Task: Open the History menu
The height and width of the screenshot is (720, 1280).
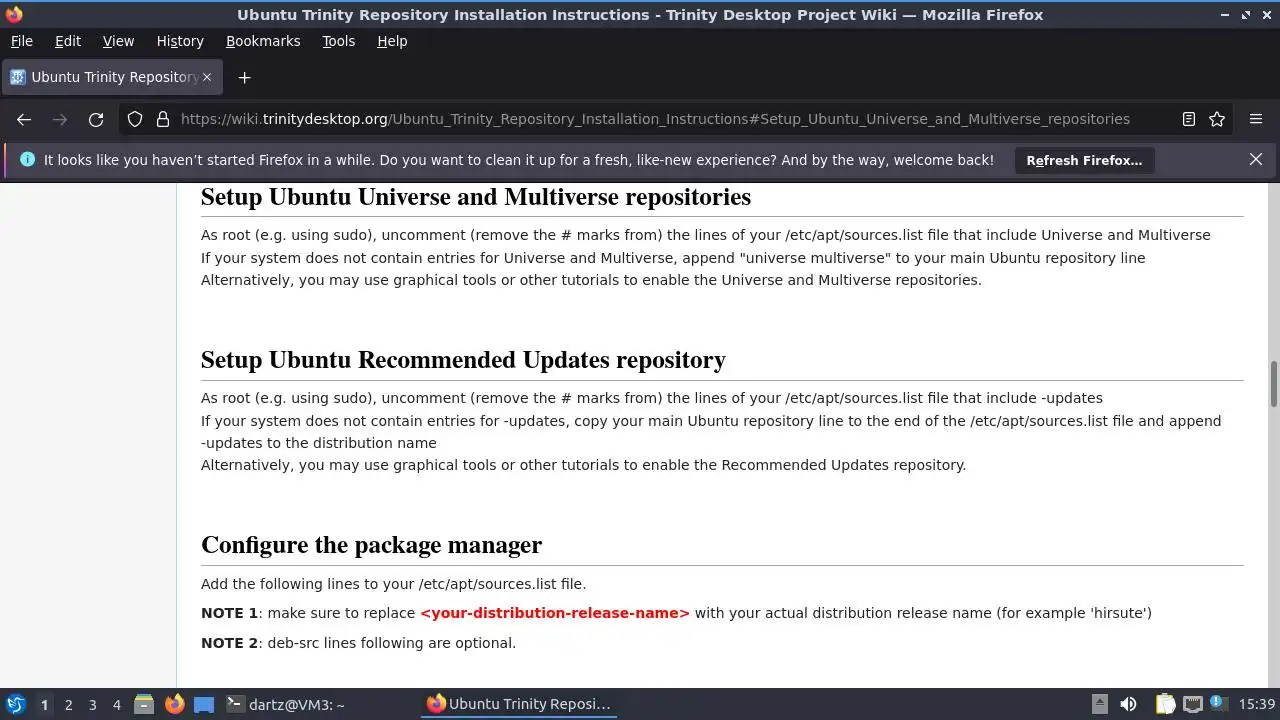Action: tap(180, 41)
